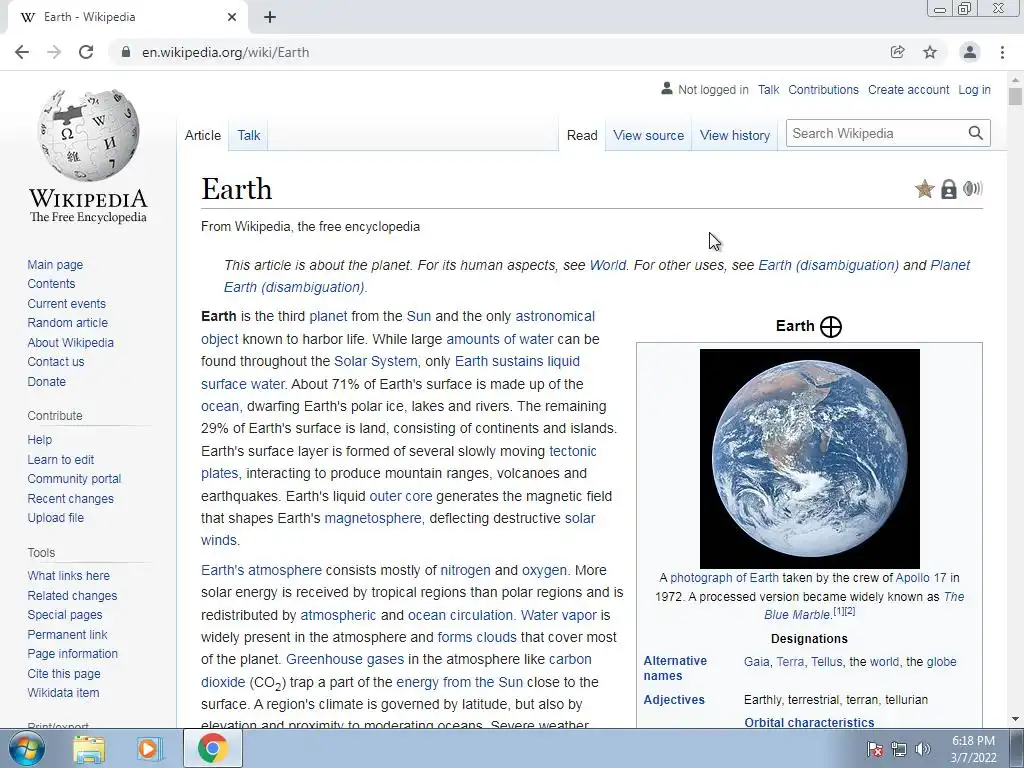
Task: Follow the tectonic link in the article
Action: (573, 451)
